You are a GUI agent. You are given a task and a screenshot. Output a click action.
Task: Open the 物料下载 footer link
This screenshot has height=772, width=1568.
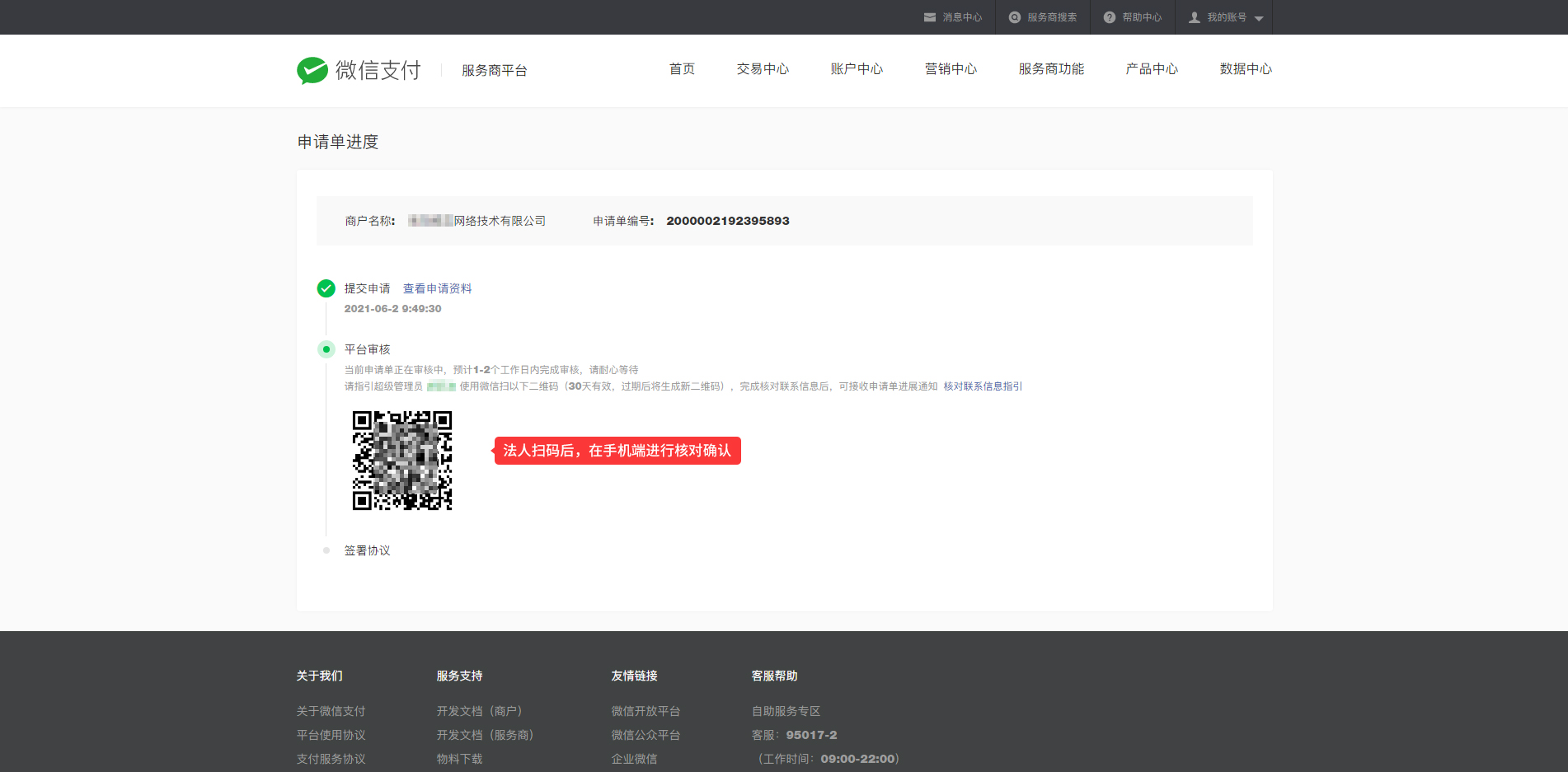tap(459, 759)
